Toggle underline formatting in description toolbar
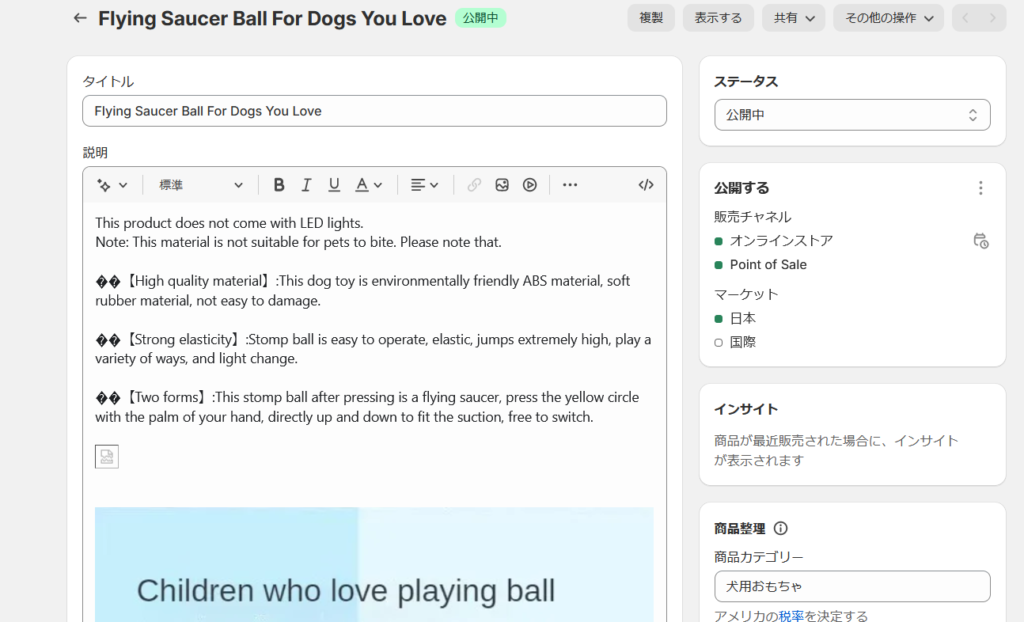This screenshot has width=1024, height=622. point(334,185)
